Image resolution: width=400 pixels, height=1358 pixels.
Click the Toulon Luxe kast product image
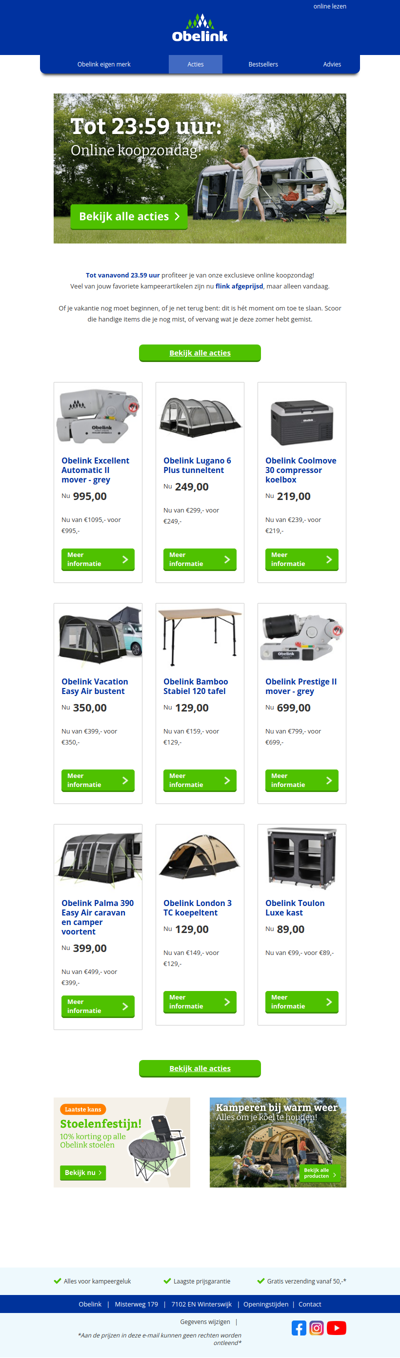coord(302,860)
